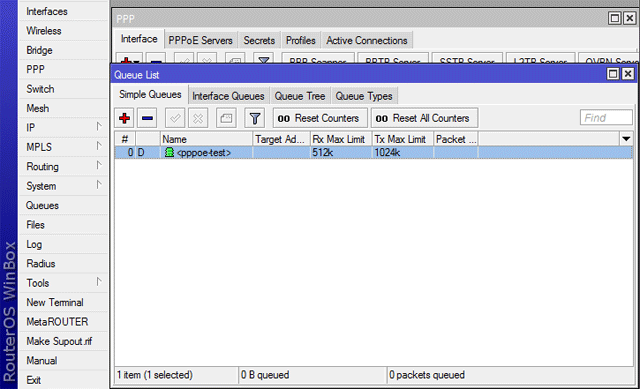Switch to the Queue Tree tab
Screen dimensions: 640x389
[300, 96]
